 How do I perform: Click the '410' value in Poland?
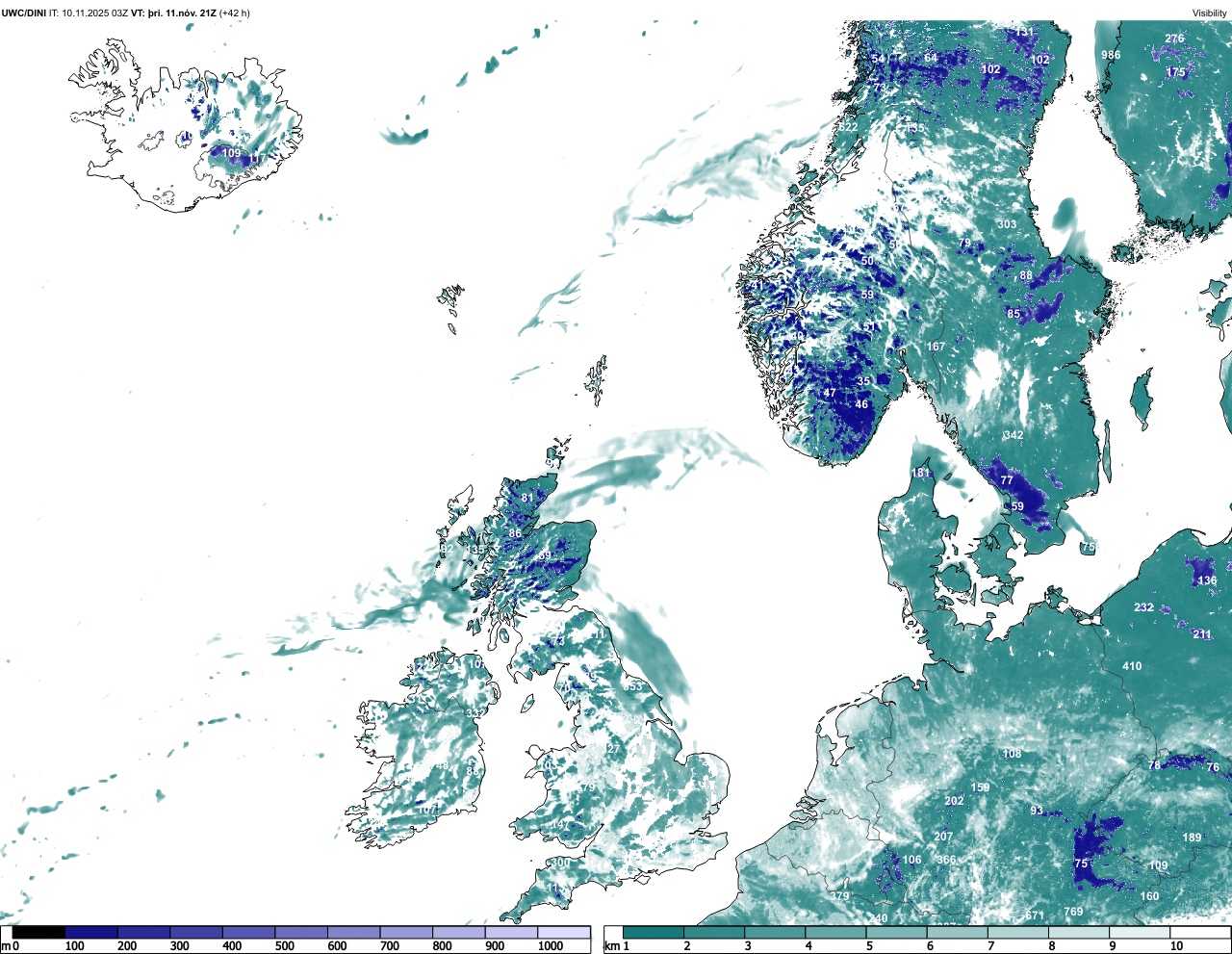tap(1132, 666)
